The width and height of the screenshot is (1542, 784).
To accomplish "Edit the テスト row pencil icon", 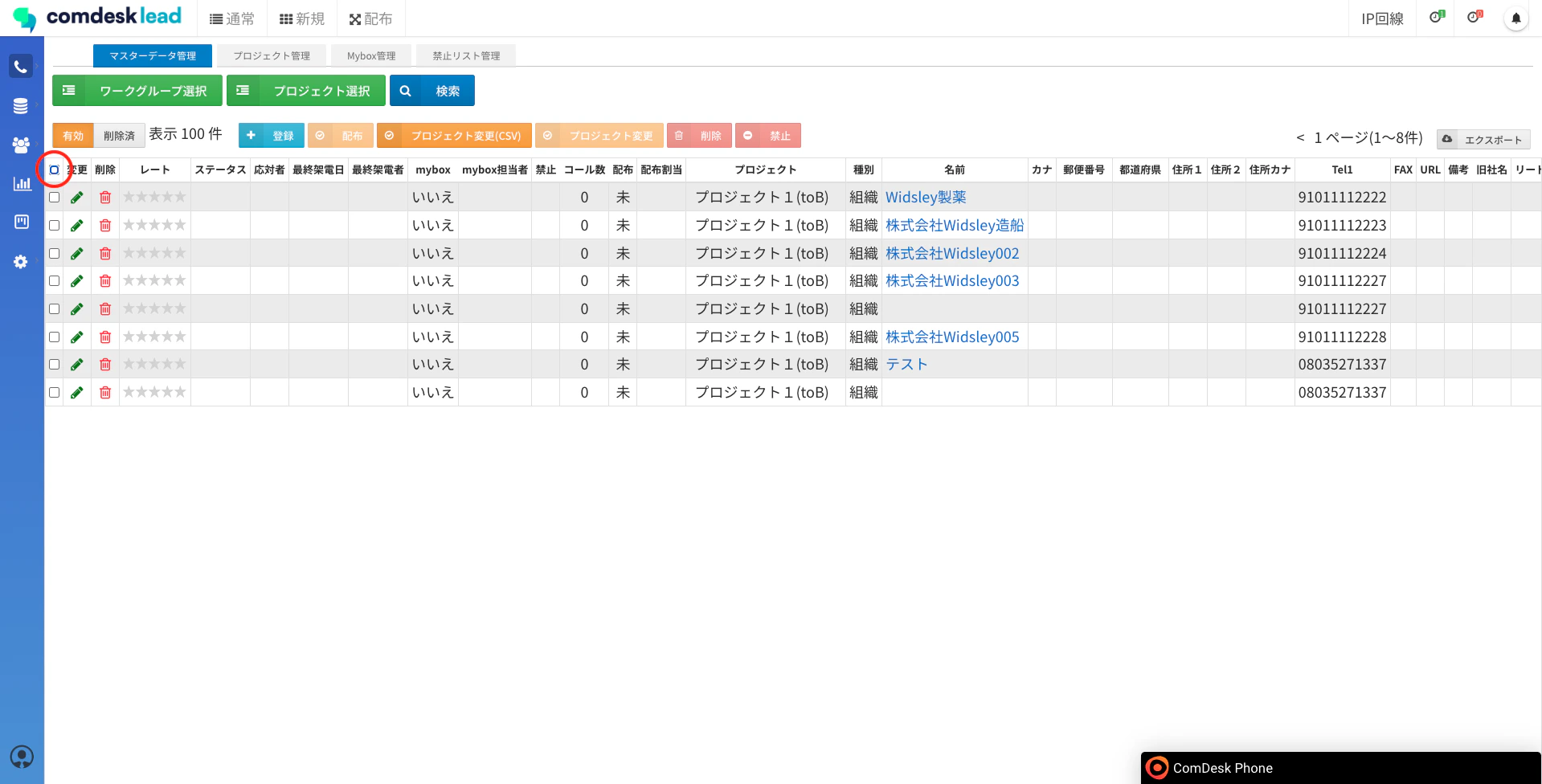I will point(77,365).
